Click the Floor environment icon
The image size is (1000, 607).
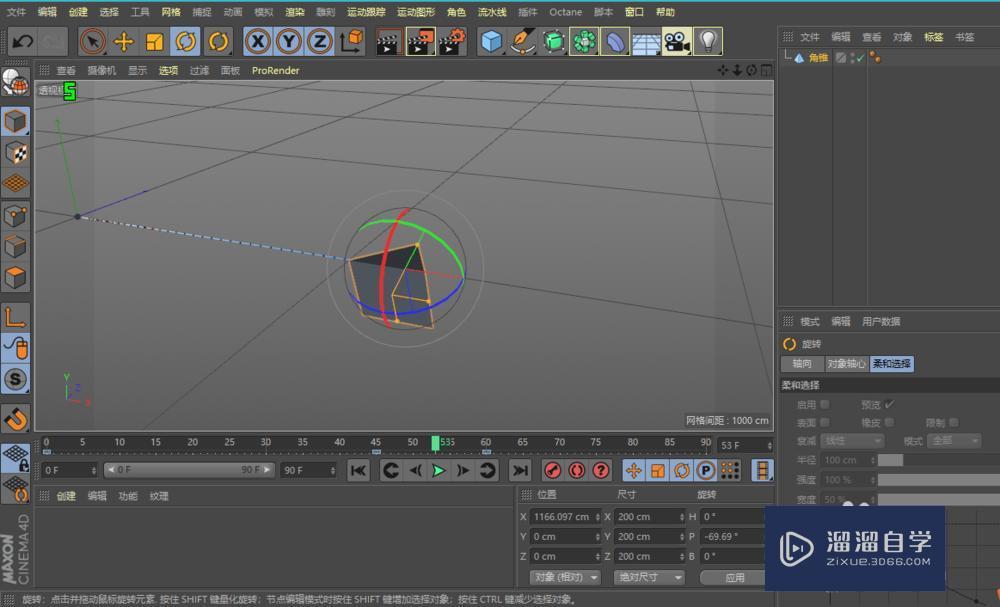pos(645,41)
